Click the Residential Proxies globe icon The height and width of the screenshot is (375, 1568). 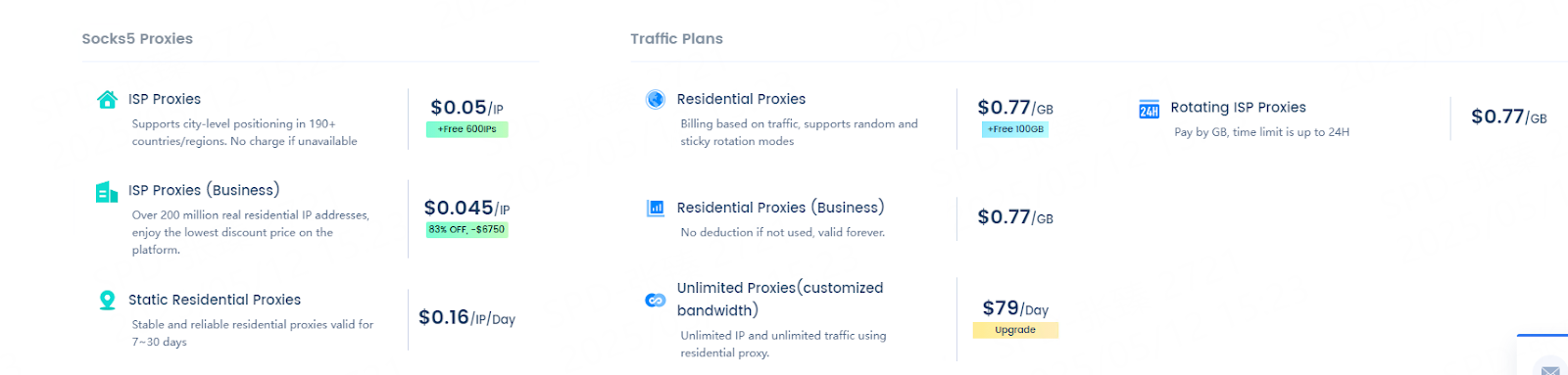[x=656, y=99]
